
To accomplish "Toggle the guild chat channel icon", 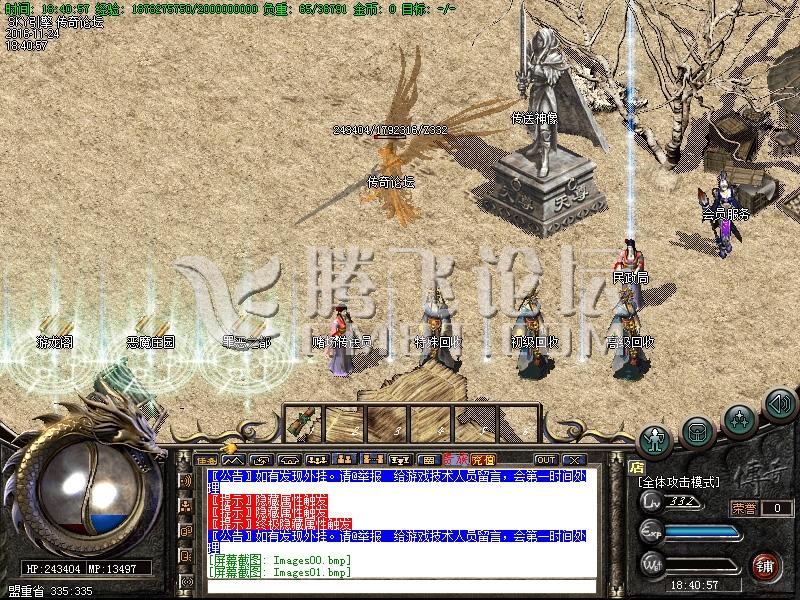I will click(186, 531).
